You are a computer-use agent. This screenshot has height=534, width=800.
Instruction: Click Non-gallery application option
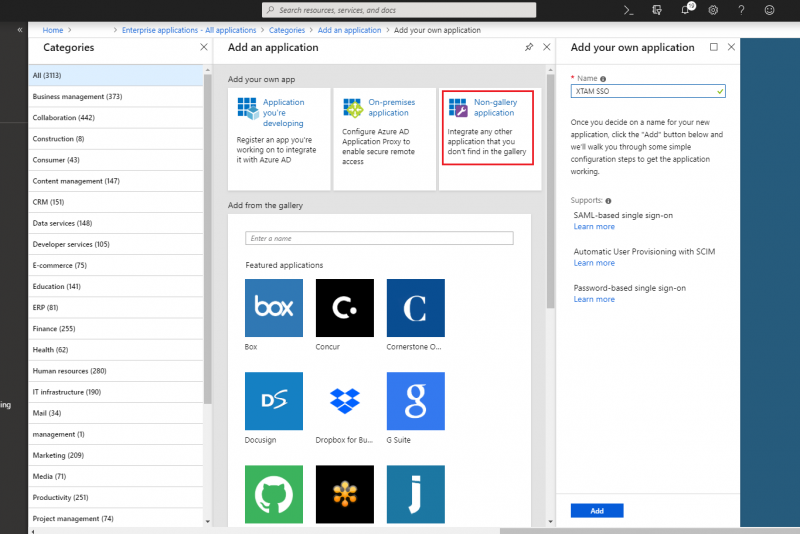point(486,126)
